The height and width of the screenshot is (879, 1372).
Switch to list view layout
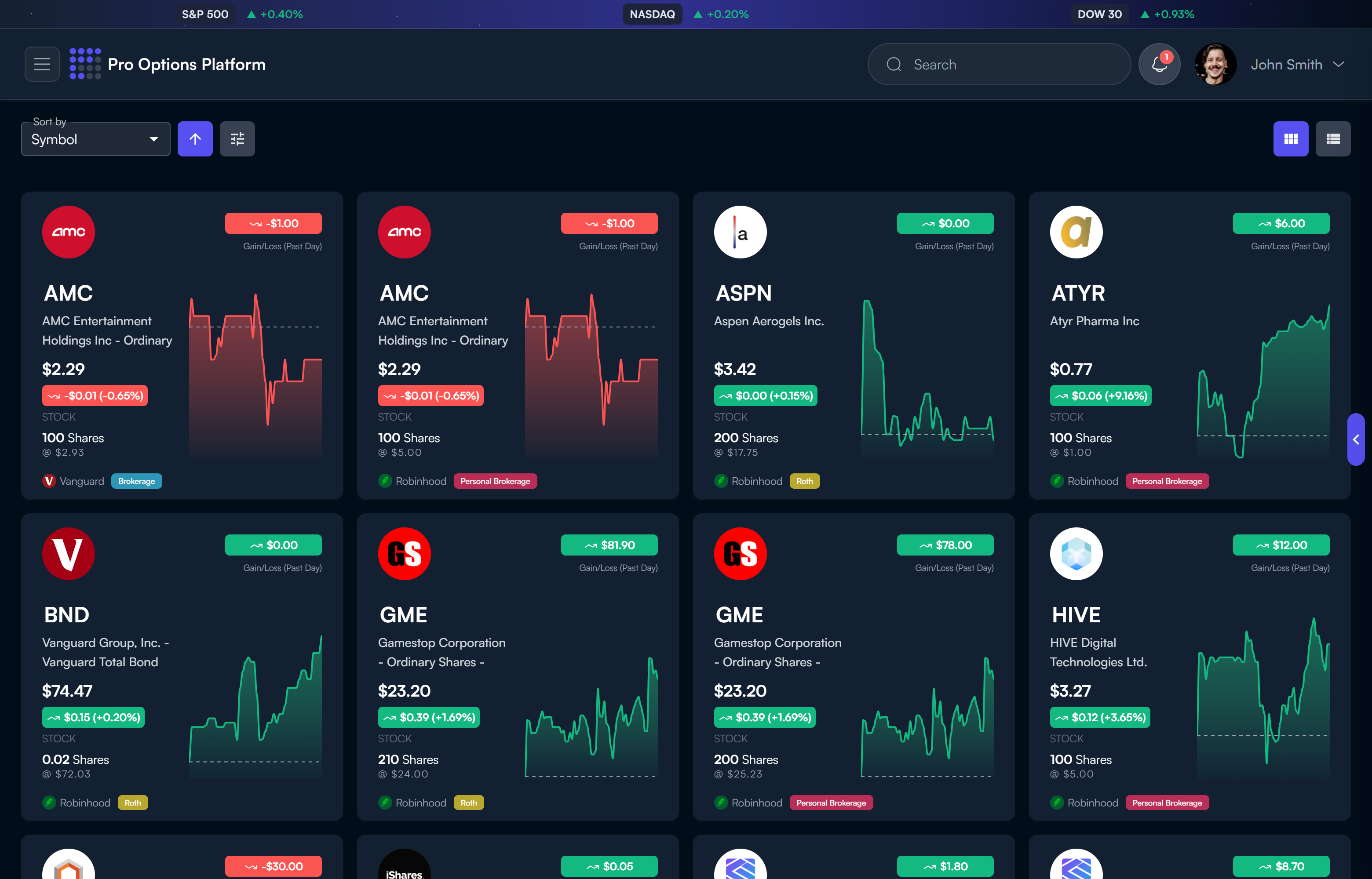click(x=1333, y=139)
